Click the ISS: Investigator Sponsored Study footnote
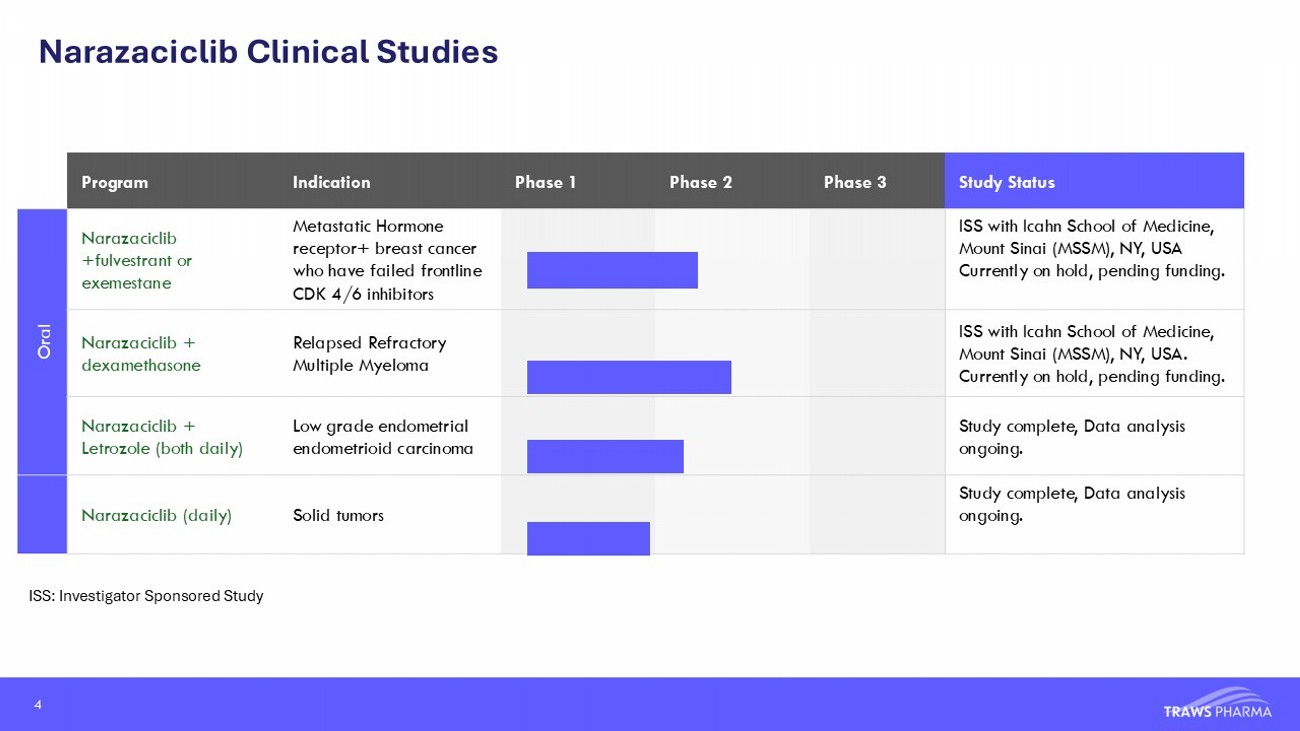The height and width of the screenshot is (731, 1300). click(146, 596)
